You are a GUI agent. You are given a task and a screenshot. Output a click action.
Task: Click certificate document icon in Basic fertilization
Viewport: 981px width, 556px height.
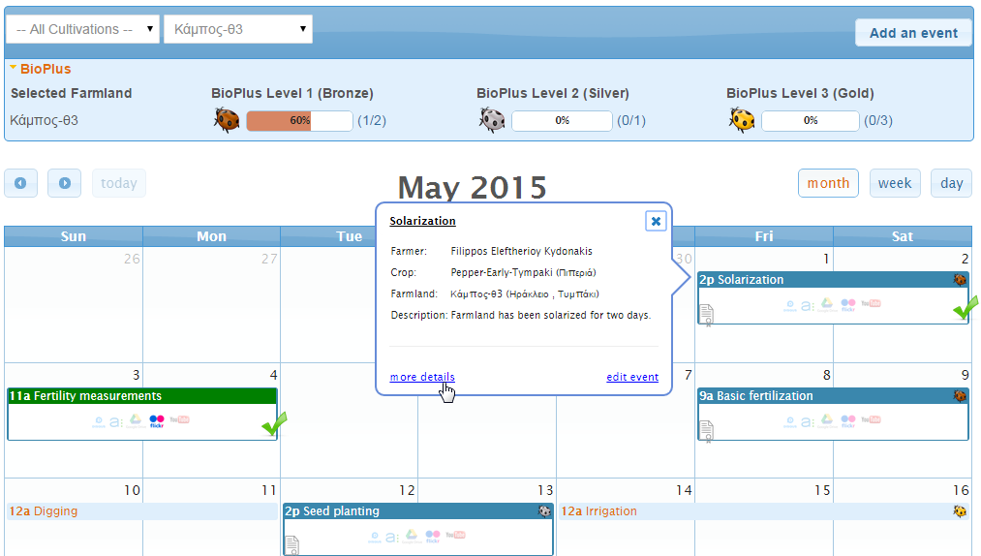pos(706,431)
